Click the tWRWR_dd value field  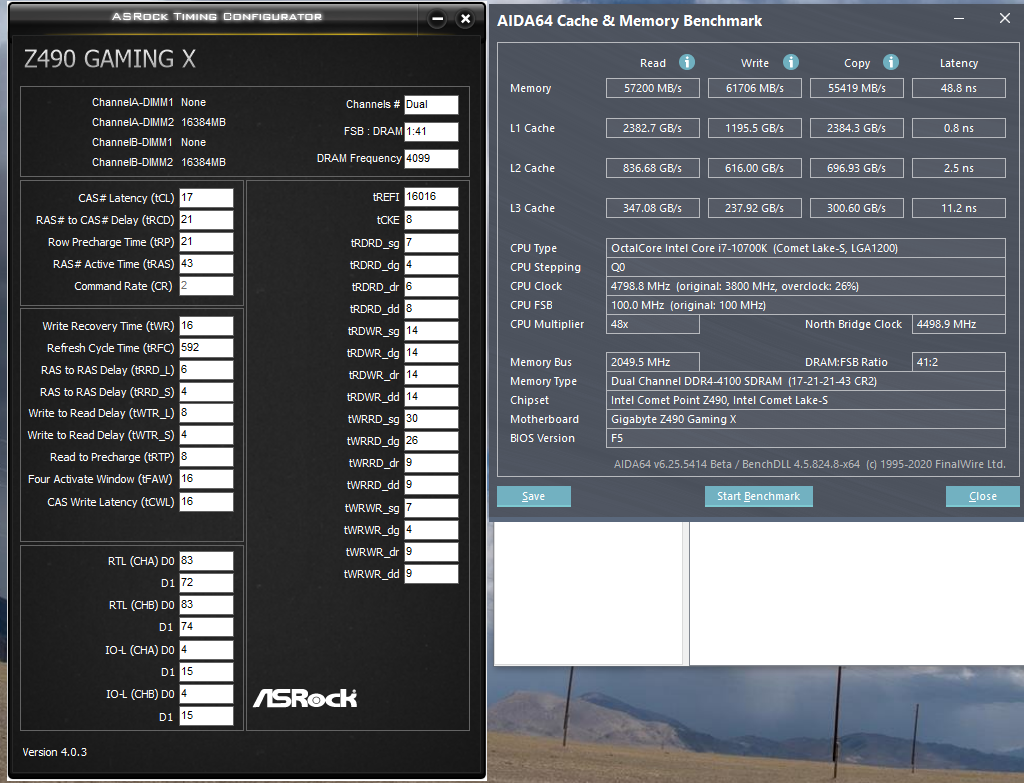(x=431, y=574)
